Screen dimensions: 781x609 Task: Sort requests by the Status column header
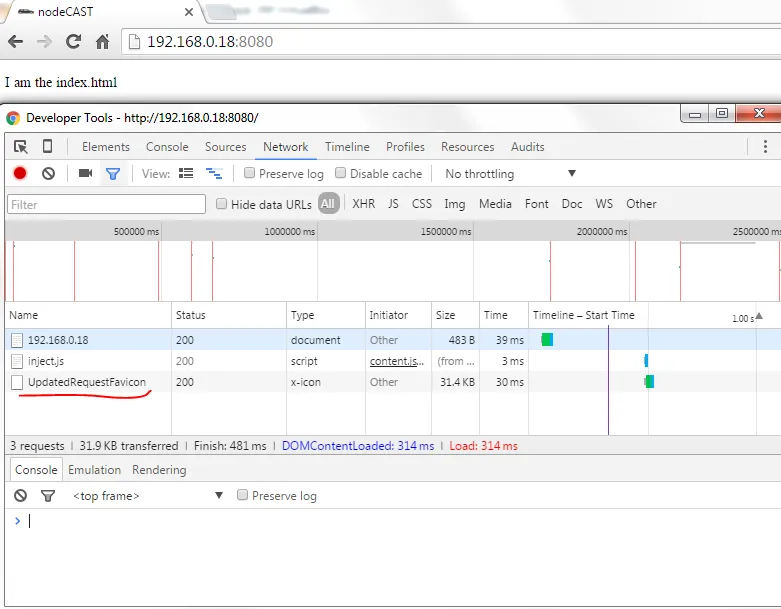pyautogui.click(x=229, y=315)
